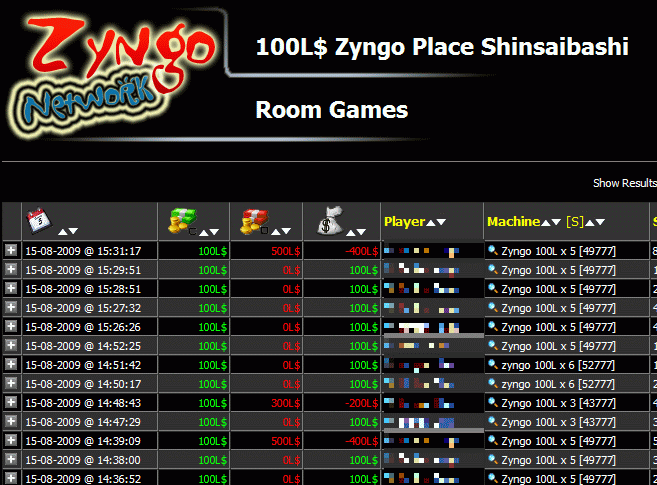
Task: Expand the 15:31:17 row with plus button
Action: coord(11,250)
